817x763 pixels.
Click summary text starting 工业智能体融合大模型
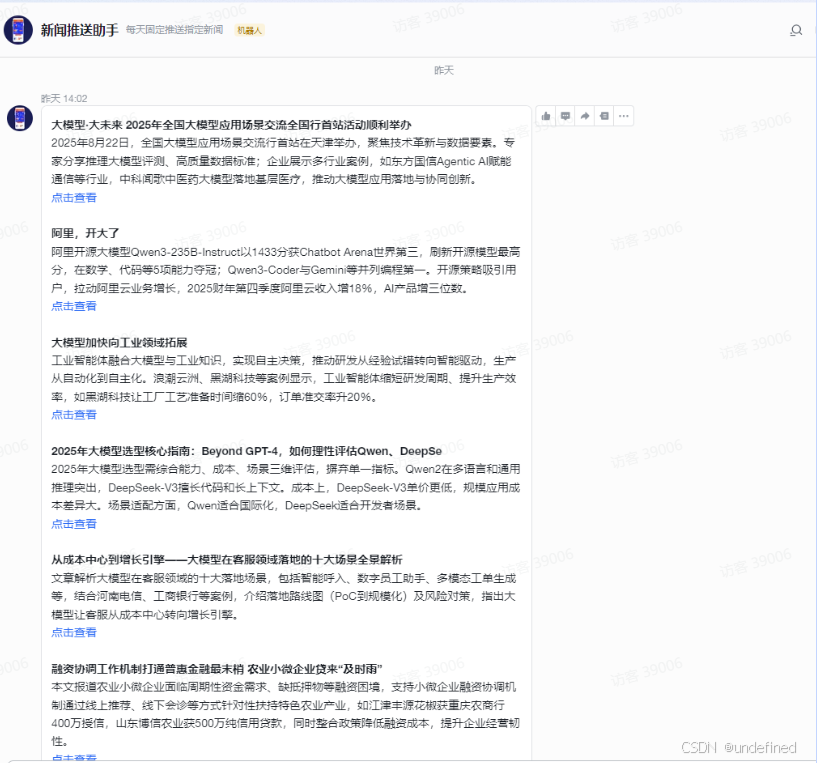(x=284, y=379)
